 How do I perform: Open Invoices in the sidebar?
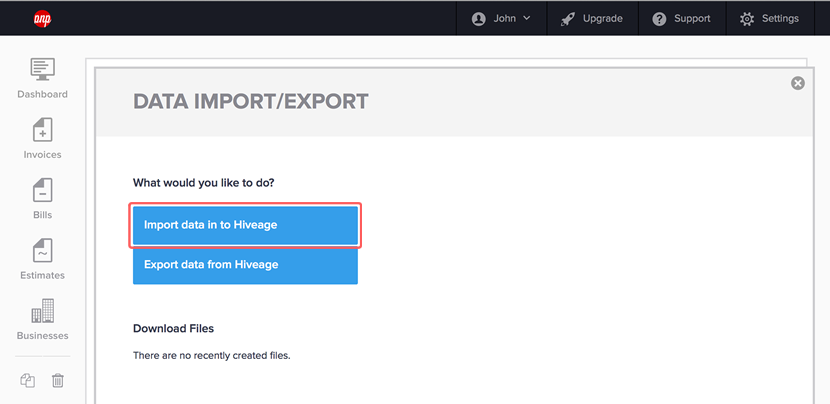coord(42,139)
